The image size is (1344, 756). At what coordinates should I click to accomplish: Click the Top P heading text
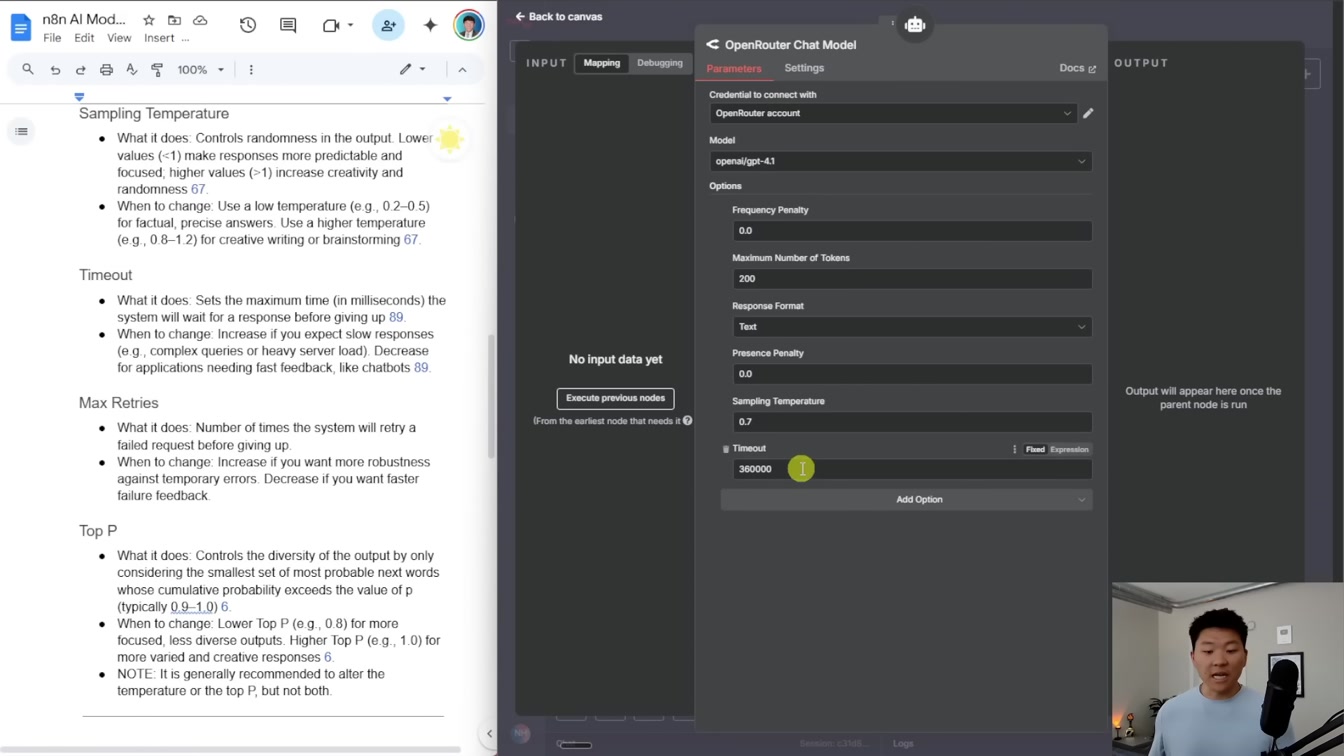click(x=98, y=531)
